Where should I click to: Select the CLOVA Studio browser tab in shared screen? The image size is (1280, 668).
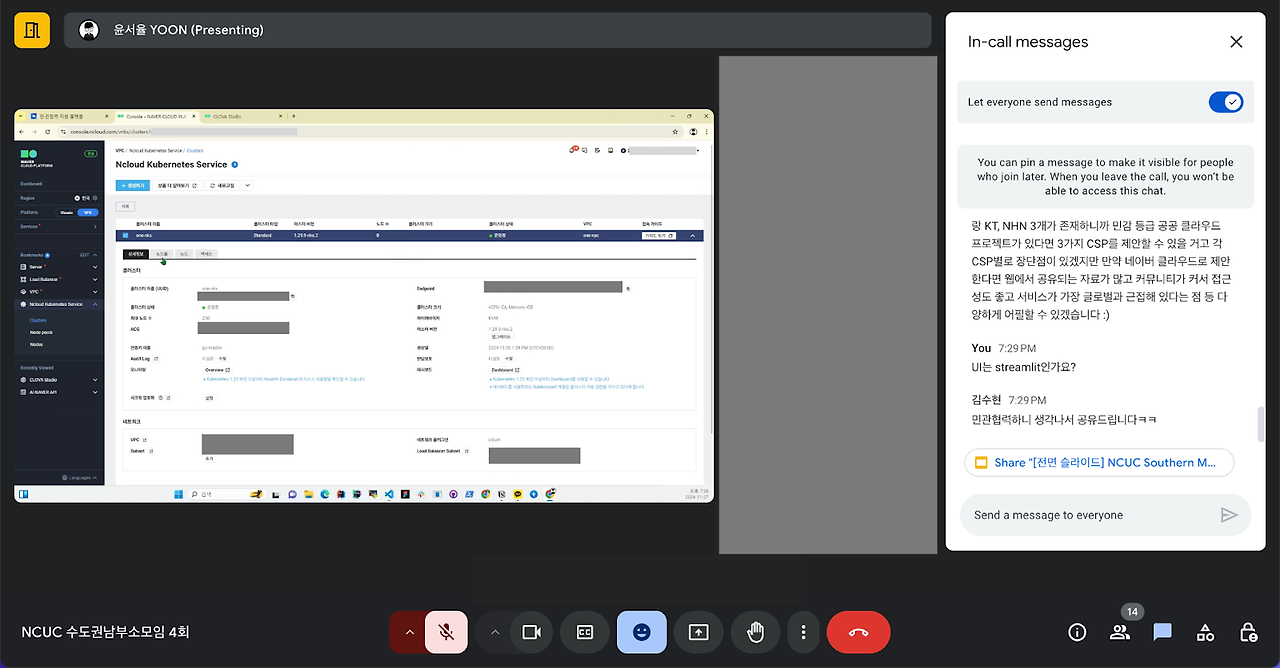[x=242, y=116]
